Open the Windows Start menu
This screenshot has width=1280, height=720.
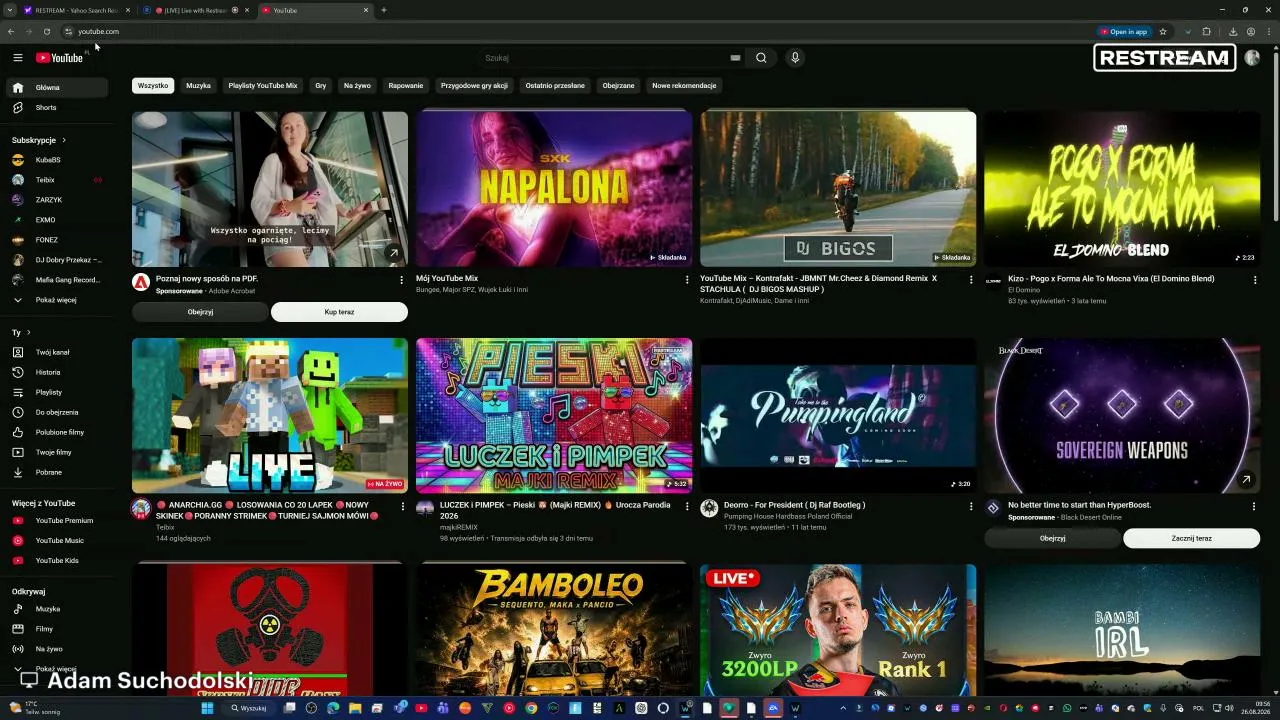pyautogui.click(x=207, y=708)
